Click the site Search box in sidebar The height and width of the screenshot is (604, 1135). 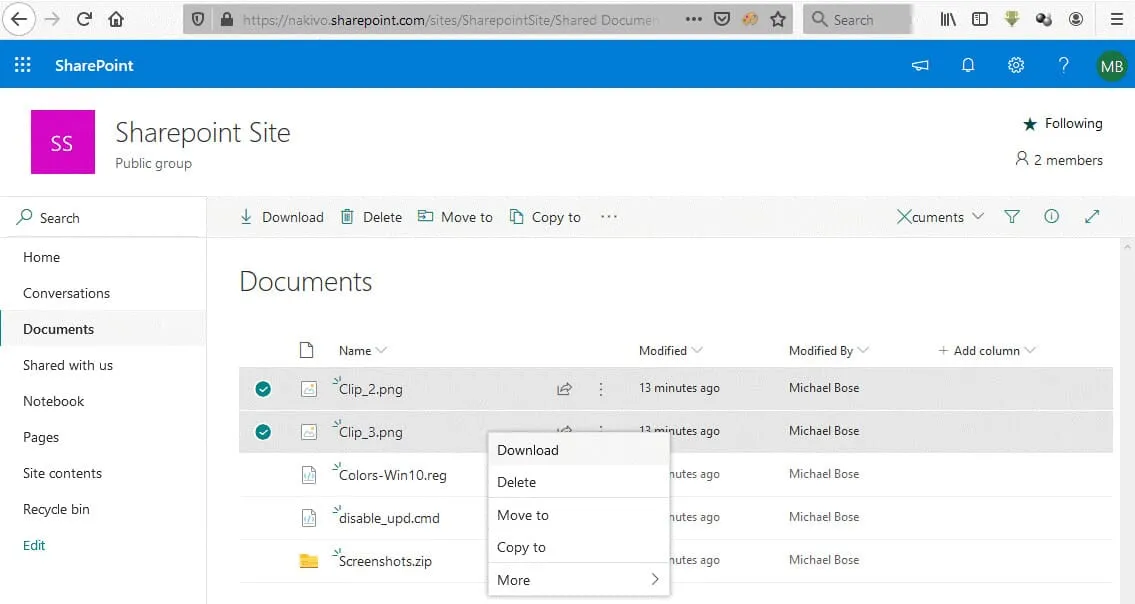(100, 218)
